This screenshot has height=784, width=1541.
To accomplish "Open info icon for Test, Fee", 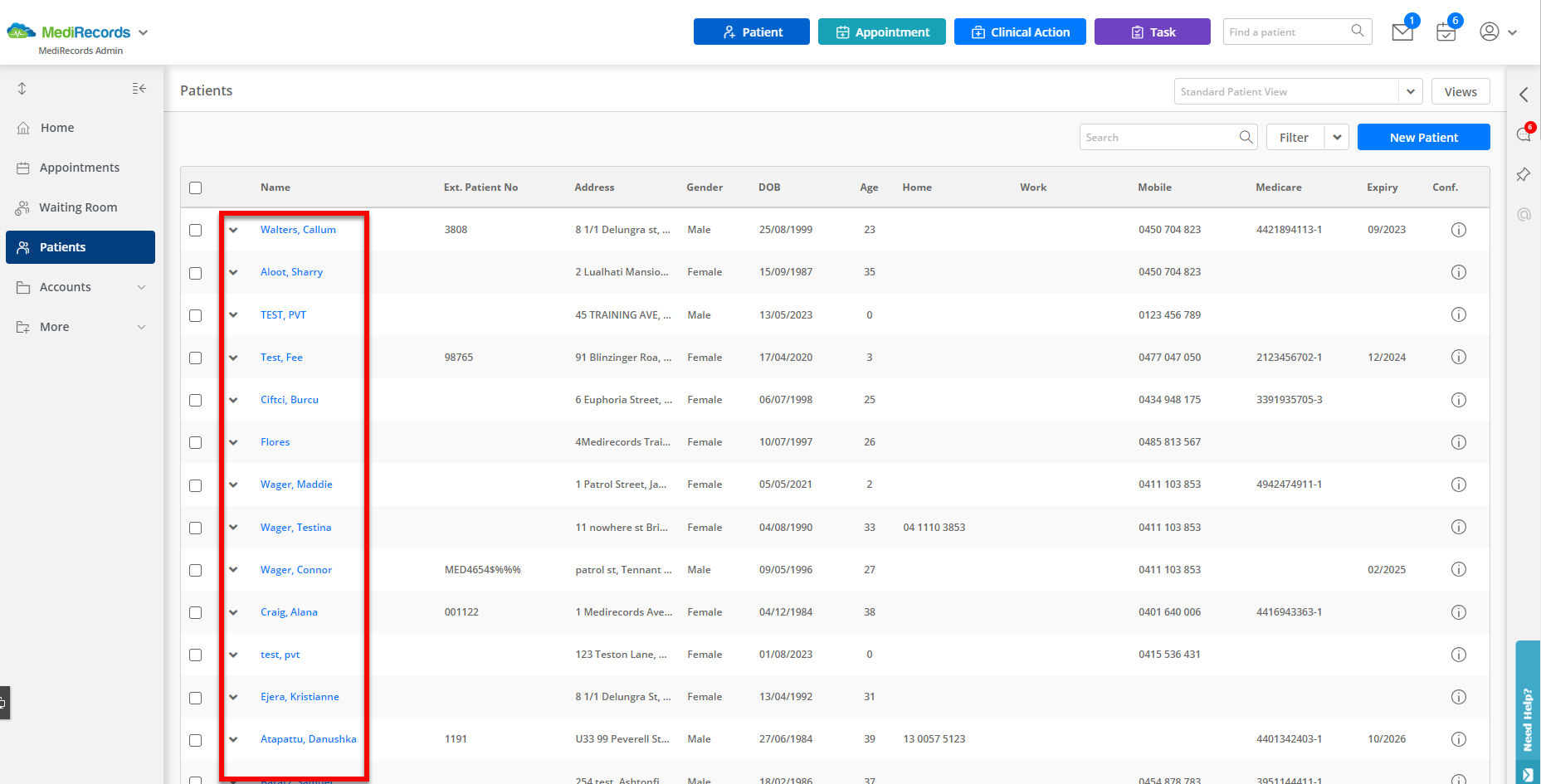I will click(x=1459, y=357).
